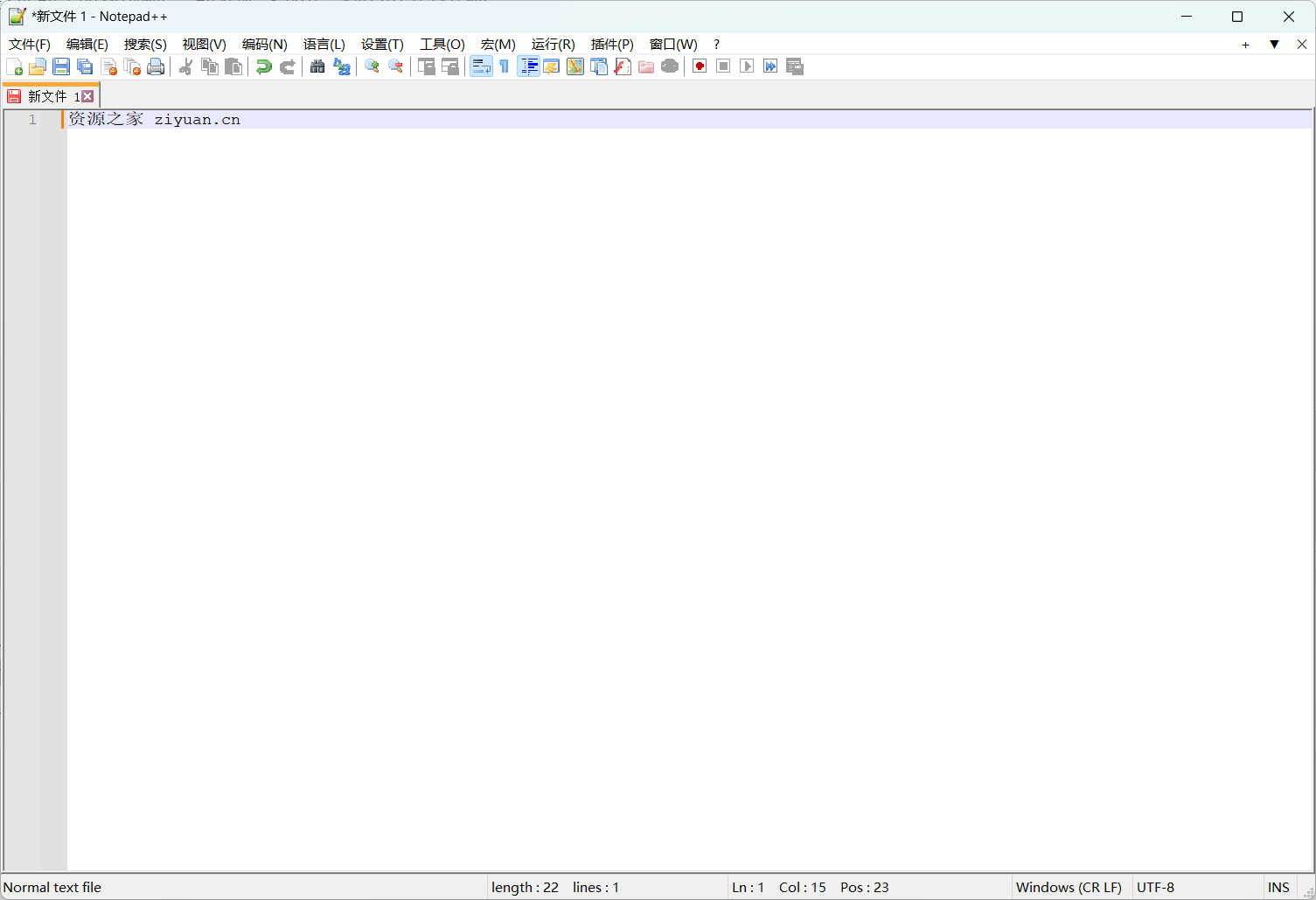Open the 编码(N) menu
The image size is (1316, 900).
pyautogui.click(x=264, y=44)
